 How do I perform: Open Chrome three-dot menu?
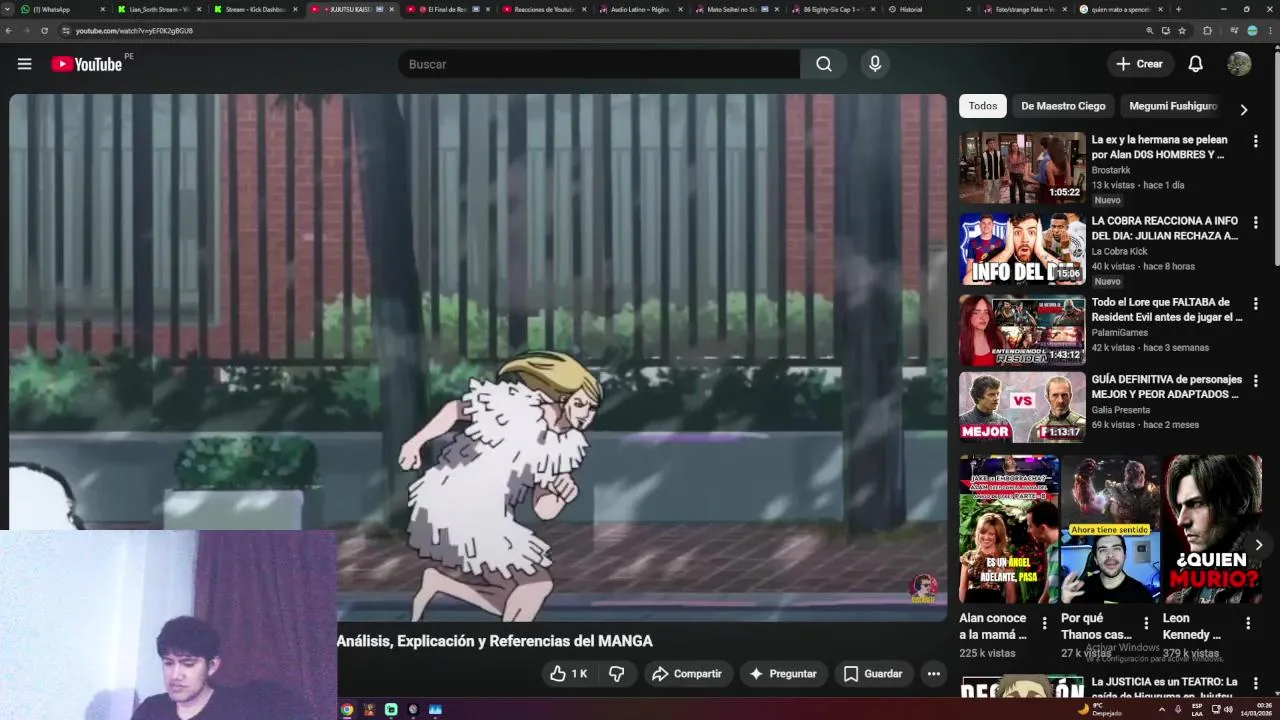pos(1270,31)
